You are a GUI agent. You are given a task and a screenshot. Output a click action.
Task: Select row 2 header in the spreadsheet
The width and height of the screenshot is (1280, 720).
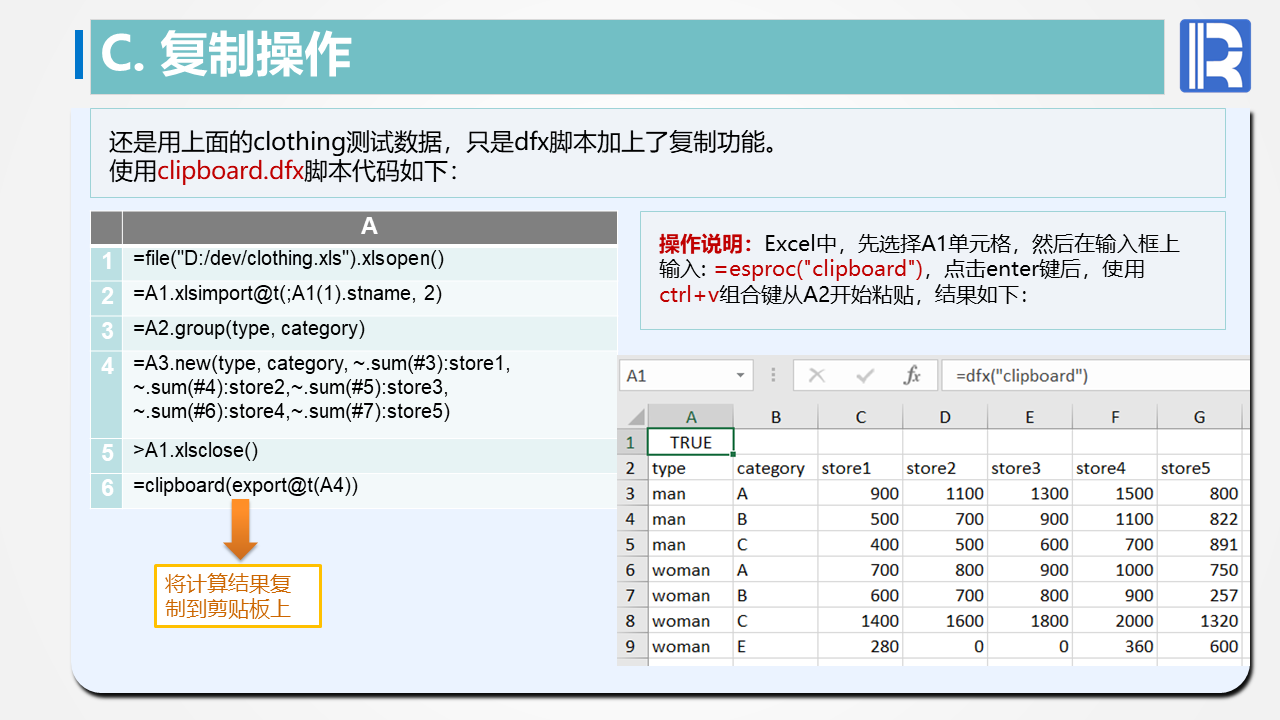tap(631, 468)
